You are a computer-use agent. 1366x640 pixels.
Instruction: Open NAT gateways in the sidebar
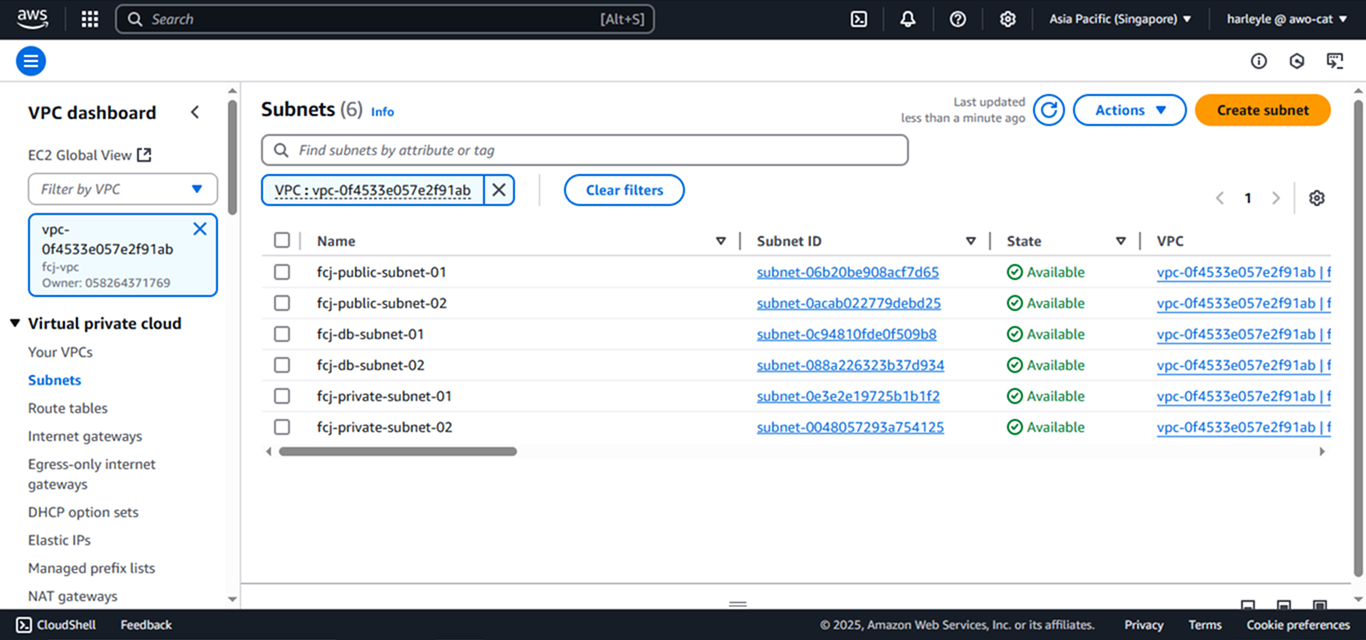[73, 596]
